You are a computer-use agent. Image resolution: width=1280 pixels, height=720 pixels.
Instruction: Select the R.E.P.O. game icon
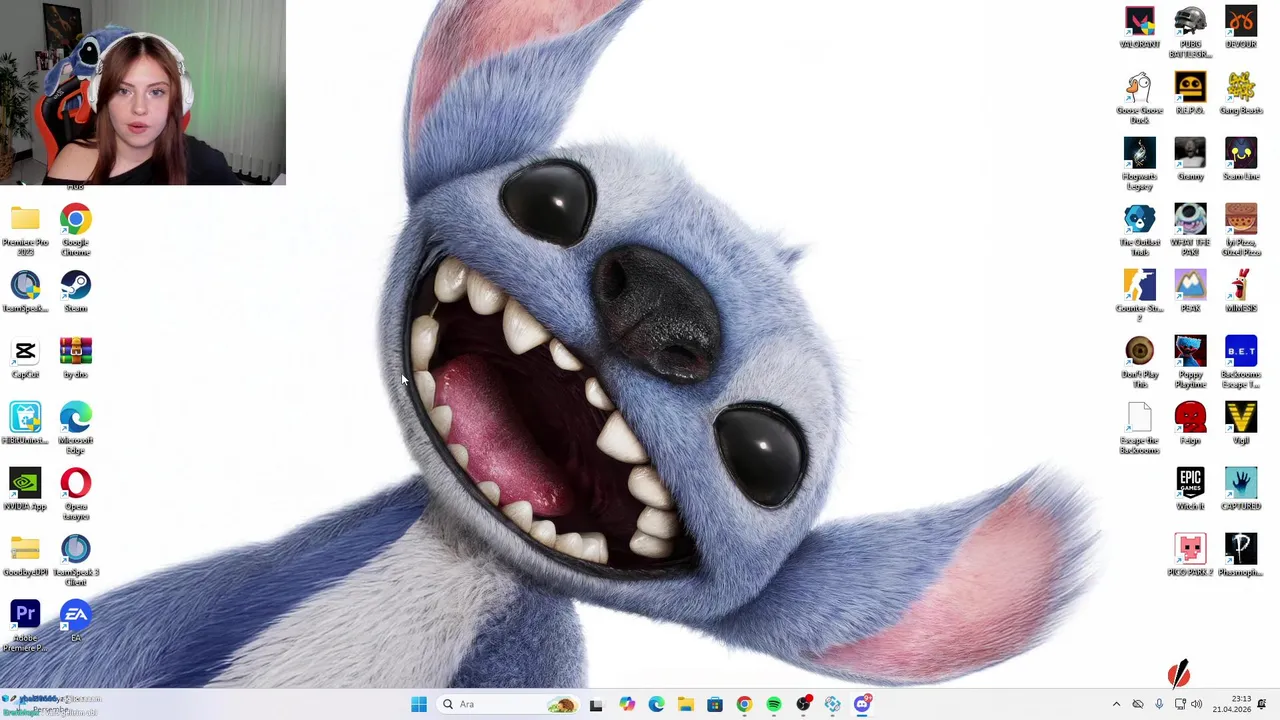pyautogui.click(x=1190, y=94)
